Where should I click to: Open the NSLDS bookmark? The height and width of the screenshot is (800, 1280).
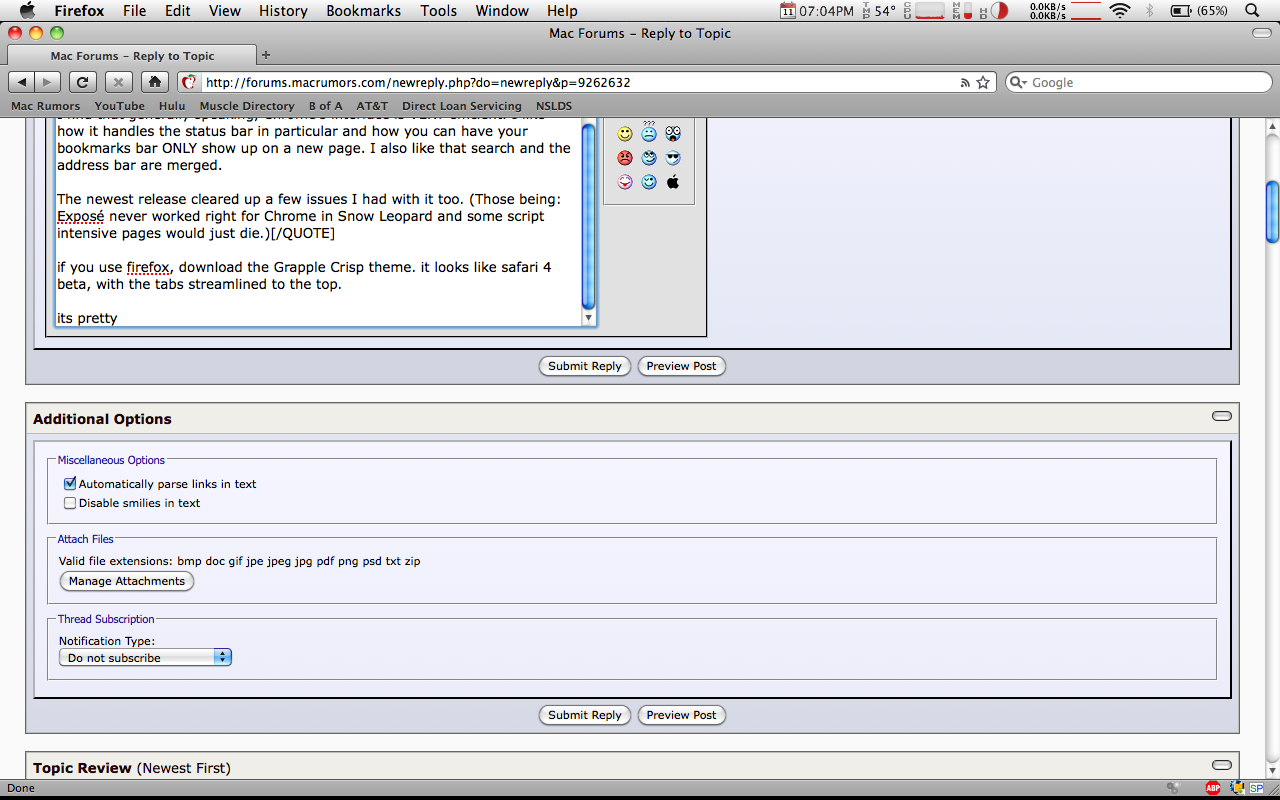click(x=554, y=106)
